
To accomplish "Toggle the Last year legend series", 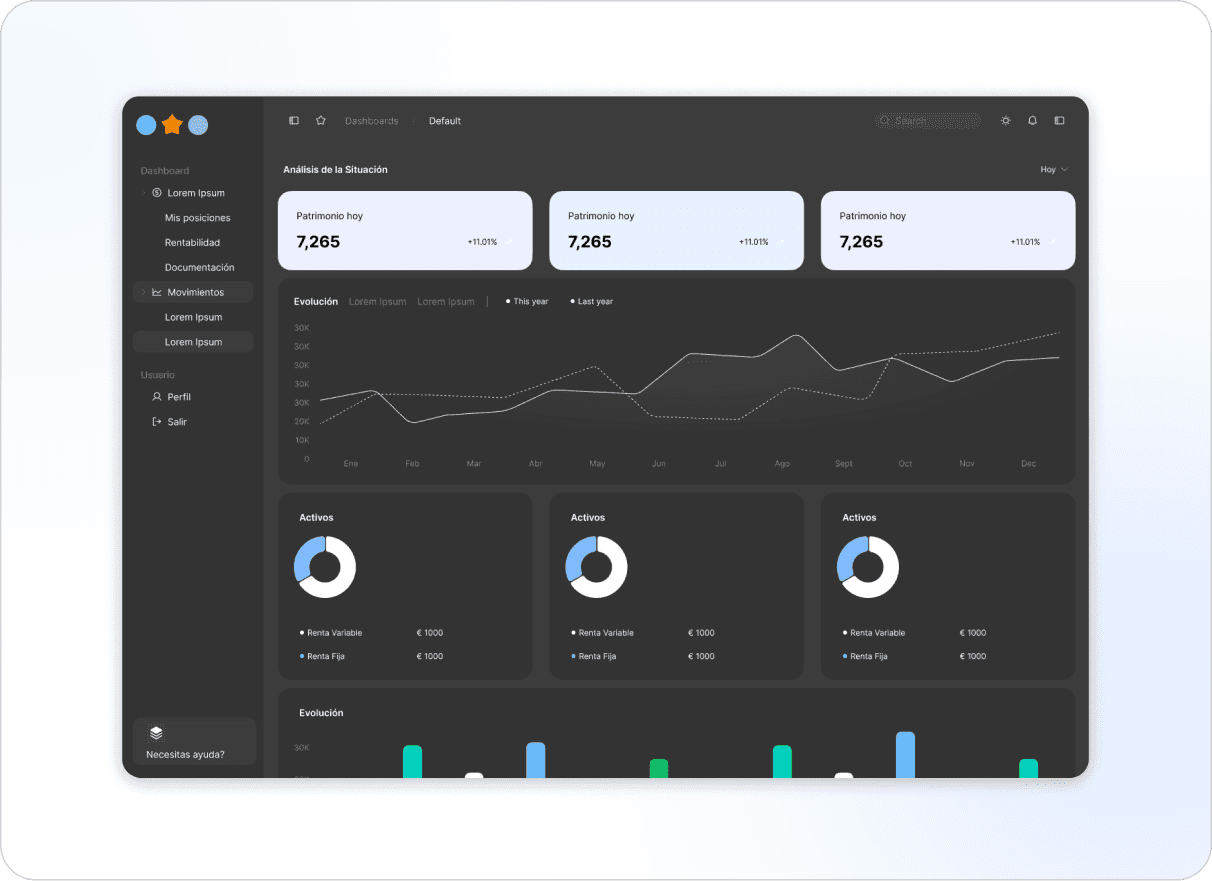I will pos(592,301).
